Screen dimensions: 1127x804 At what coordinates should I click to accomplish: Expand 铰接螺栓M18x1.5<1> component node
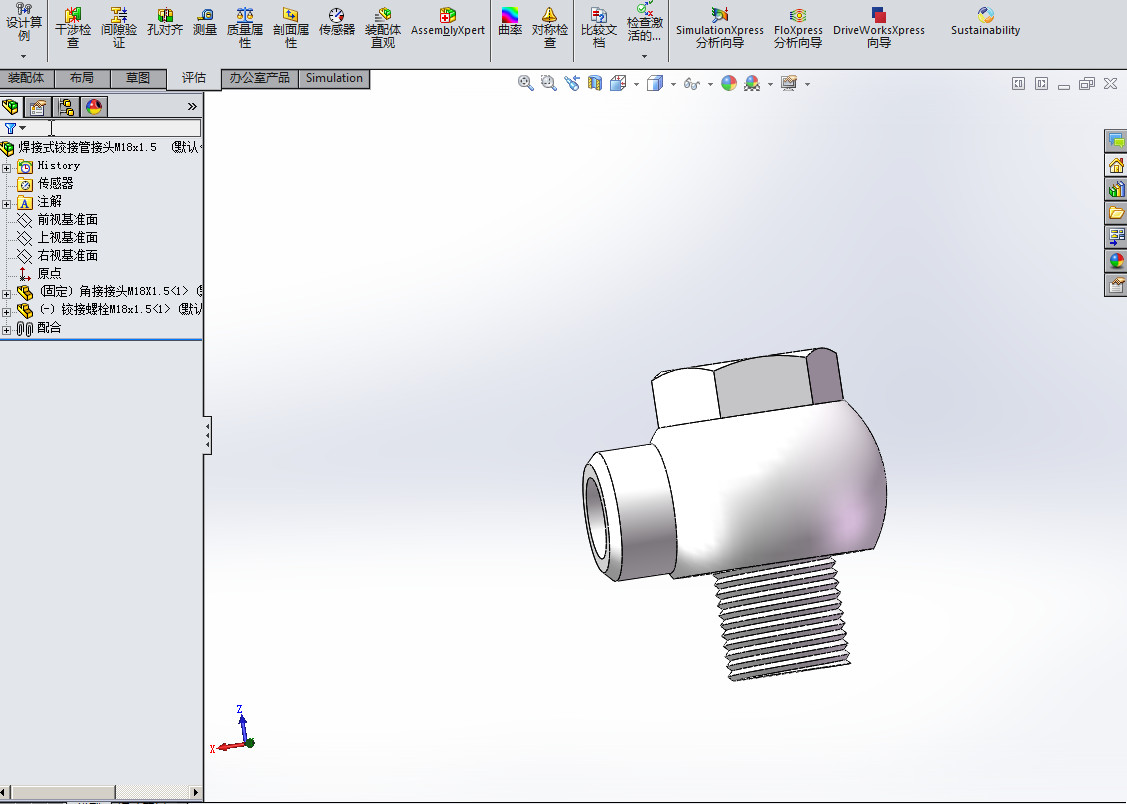coord(6,312)
